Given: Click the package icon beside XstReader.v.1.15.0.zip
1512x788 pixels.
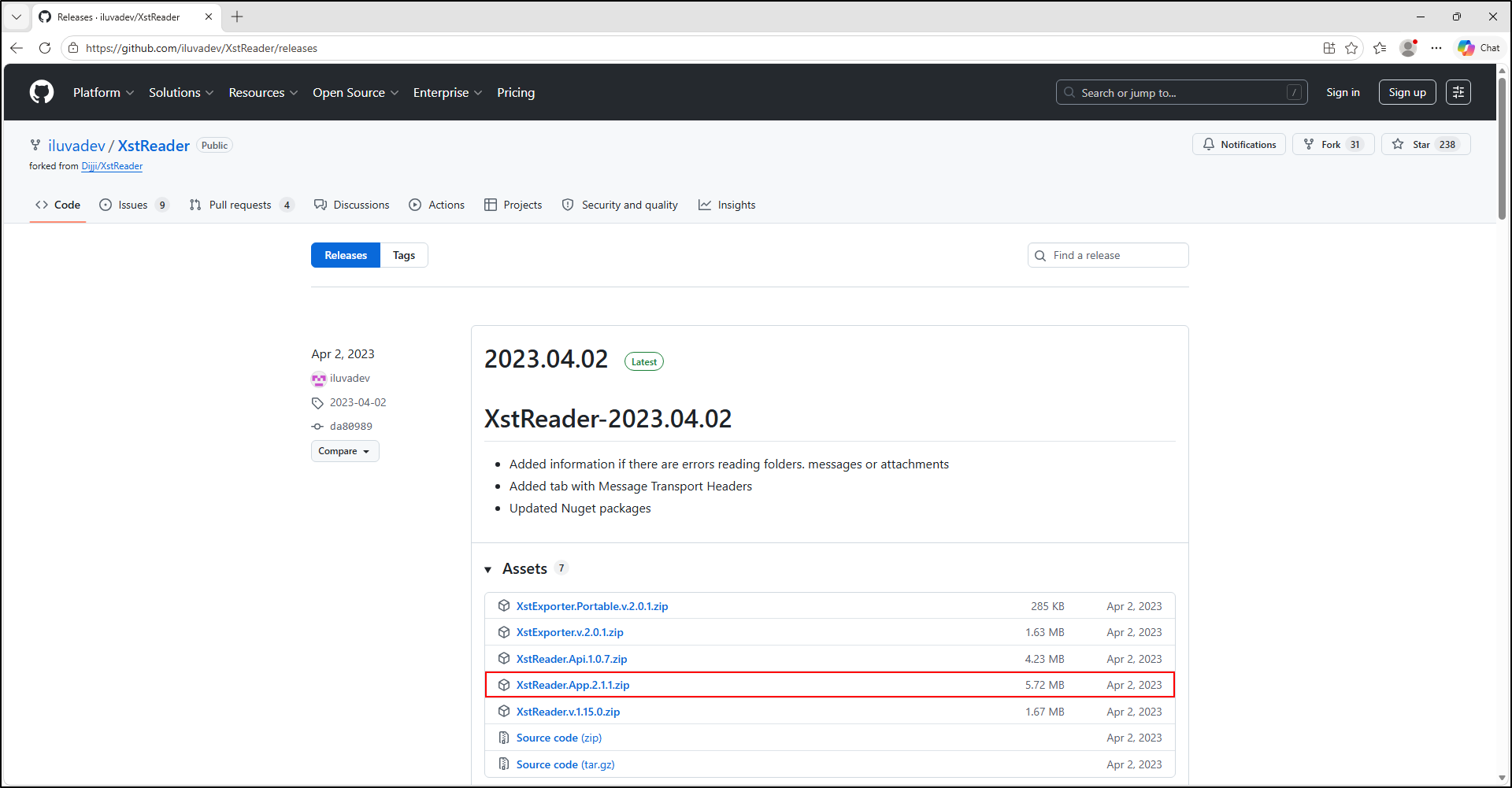Looking at the screenshot, I should coord(504,712).
